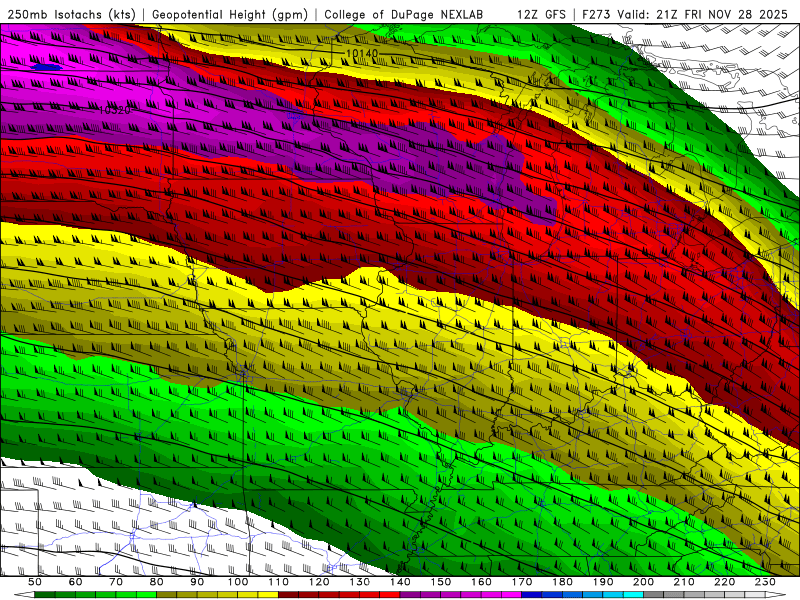The width and height of the screenshot is (800, 600).
Task: Click the '70' value on the color scale
Action: (116, 582)
